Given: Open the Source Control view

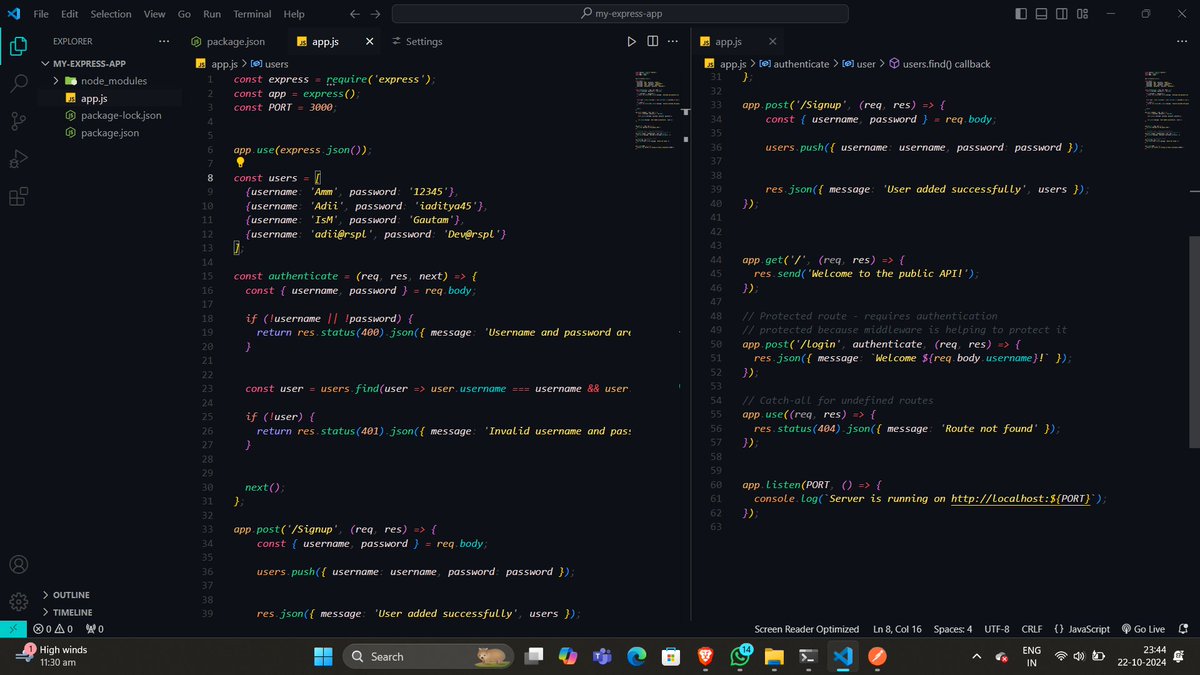Looking at the screenshot, I should [x=18, y=121].
